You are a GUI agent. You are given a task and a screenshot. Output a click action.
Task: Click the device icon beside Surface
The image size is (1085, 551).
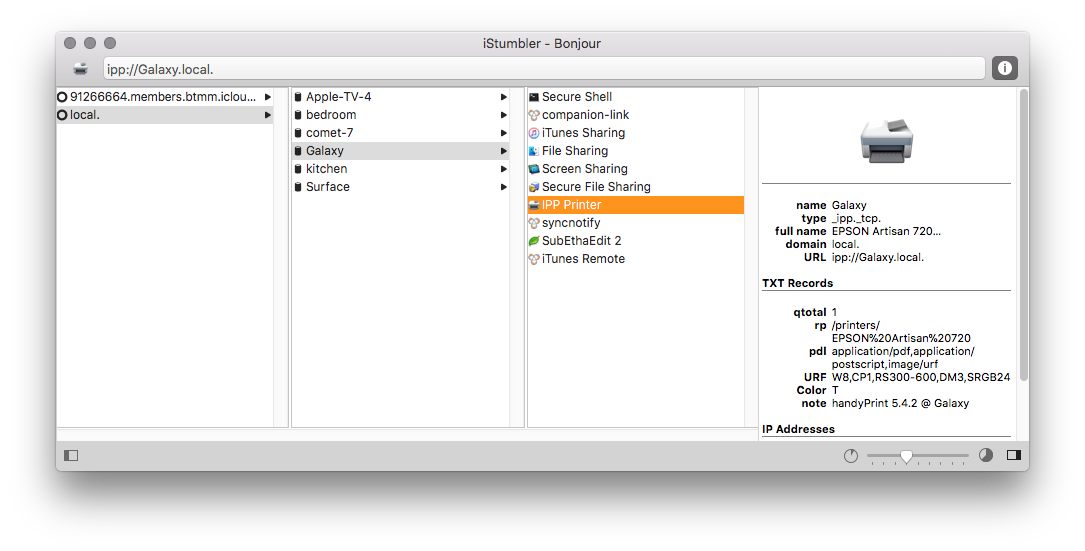coord(298,187)
